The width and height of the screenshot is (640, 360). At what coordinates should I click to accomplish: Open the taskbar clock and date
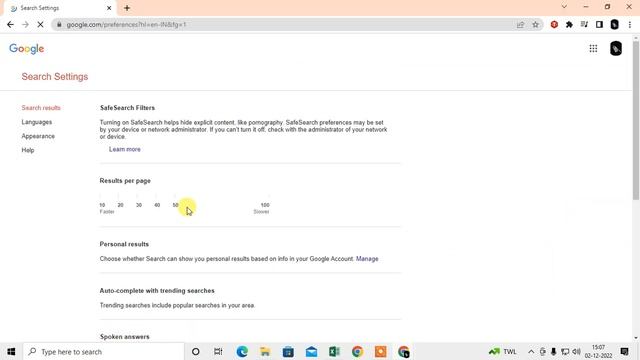click(x=598, y=351)
